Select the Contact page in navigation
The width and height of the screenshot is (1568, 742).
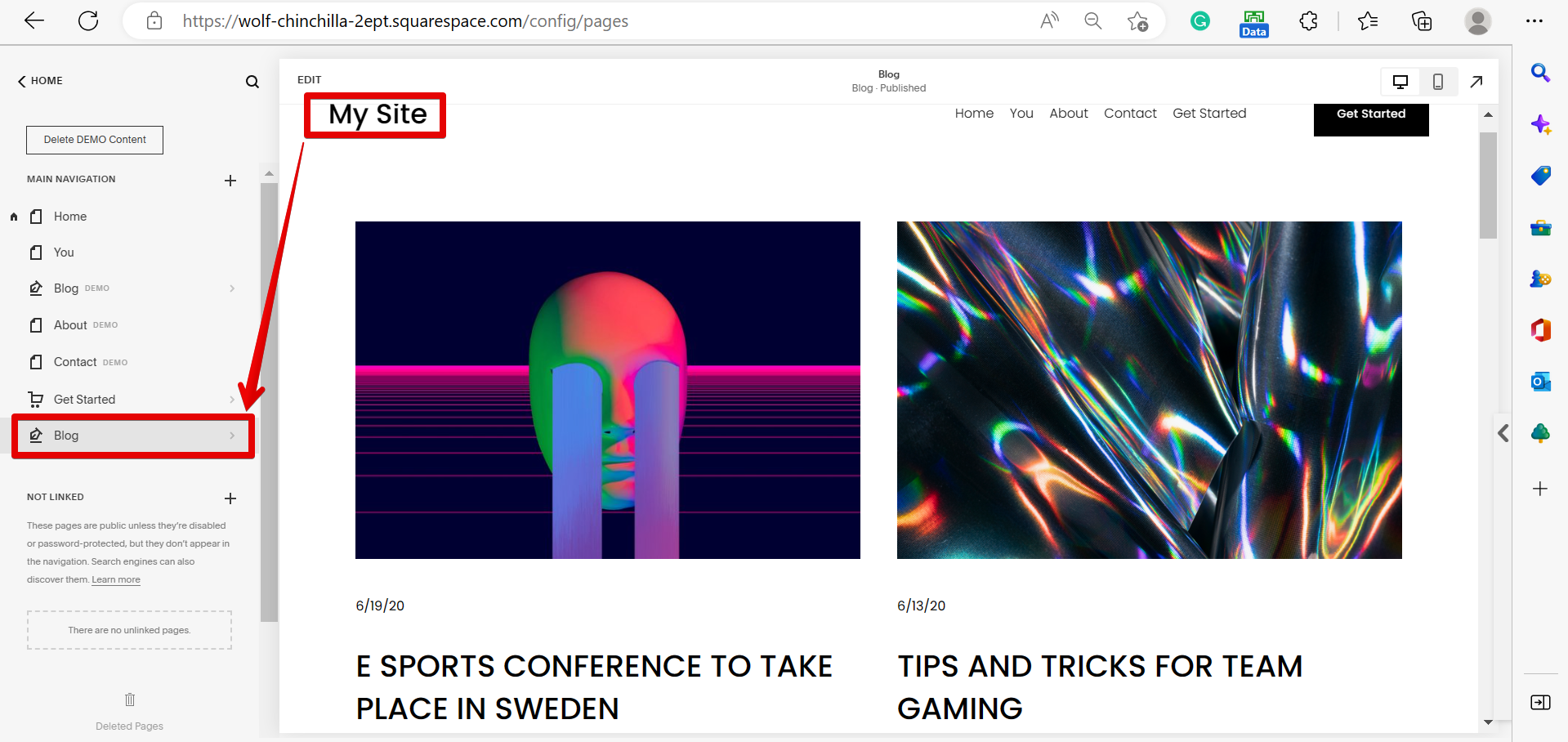(75, 362)
